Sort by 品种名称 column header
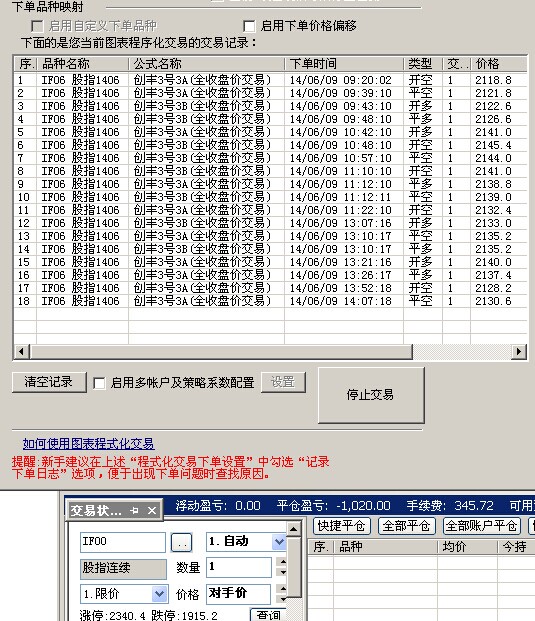 point(83,64)
